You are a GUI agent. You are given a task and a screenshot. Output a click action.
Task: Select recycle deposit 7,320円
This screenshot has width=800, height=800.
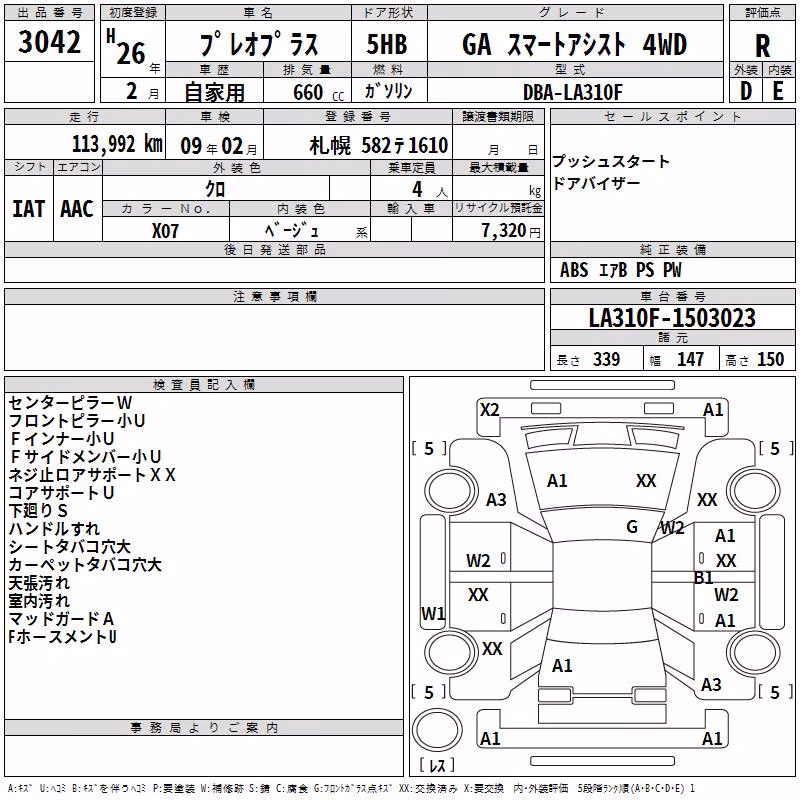pos(511,231)
